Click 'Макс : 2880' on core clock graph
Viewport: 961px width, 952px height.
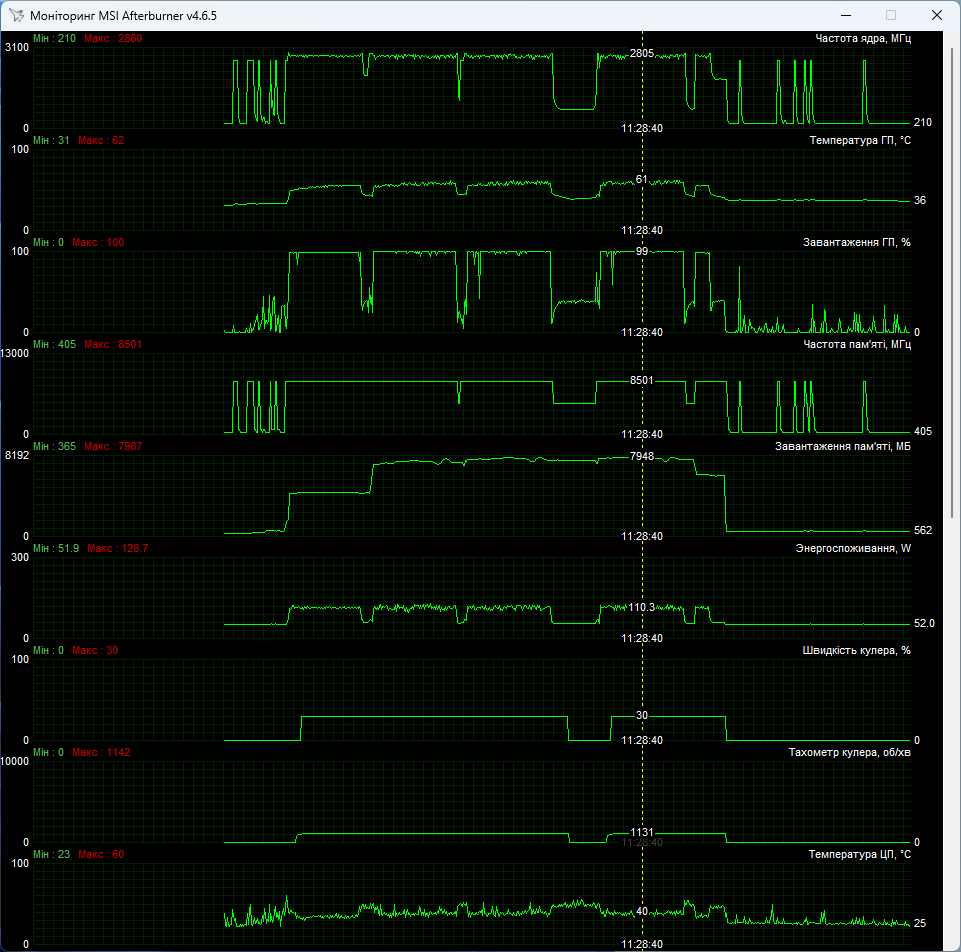point(113,39)
